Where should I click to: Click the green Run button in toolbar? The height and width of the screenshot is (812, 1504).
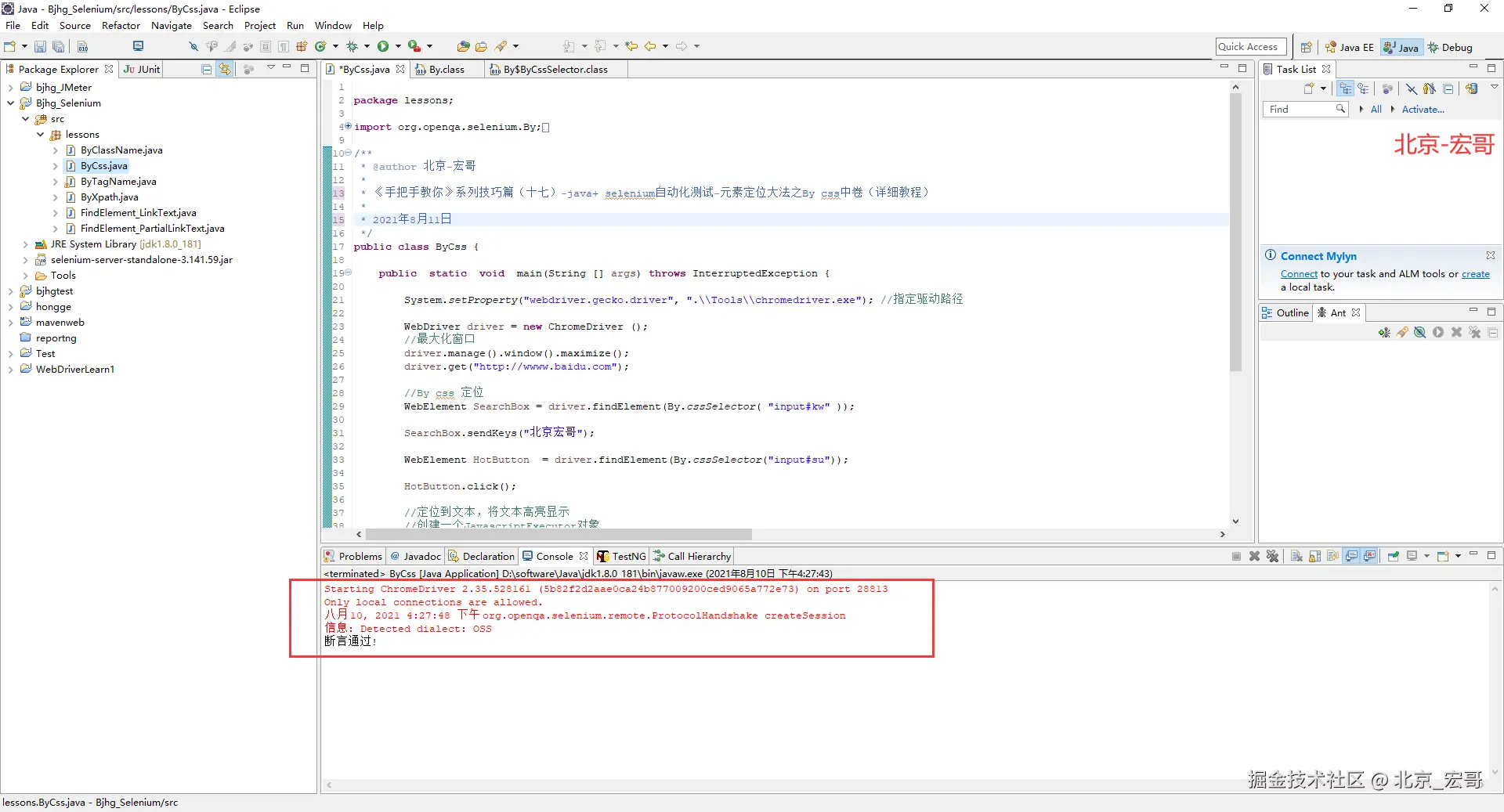[383, 46]
